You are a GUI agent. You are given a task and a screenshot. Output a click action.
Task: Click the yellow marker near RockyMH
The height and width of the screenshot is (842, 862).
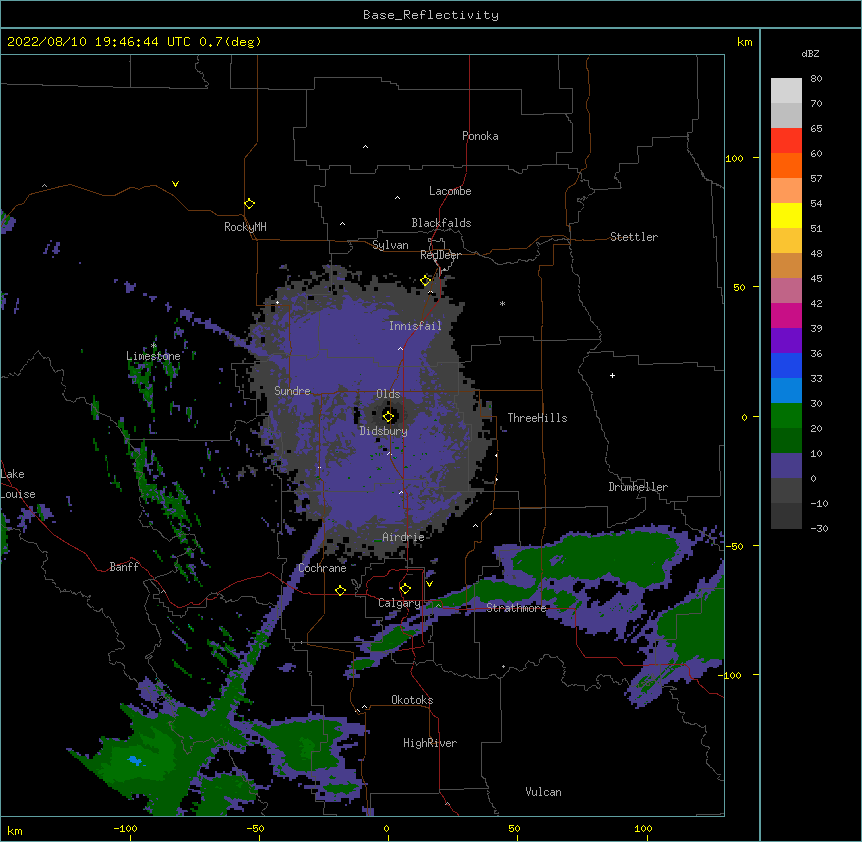click(249, 204)
